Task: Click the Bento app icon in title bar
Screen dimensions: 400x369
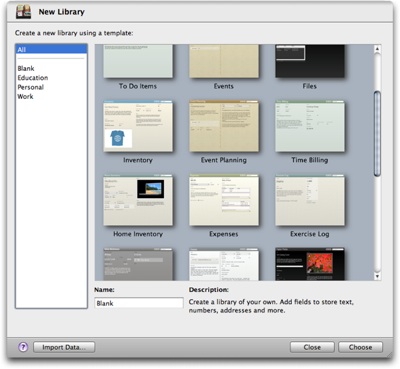Action: point(23,12)
